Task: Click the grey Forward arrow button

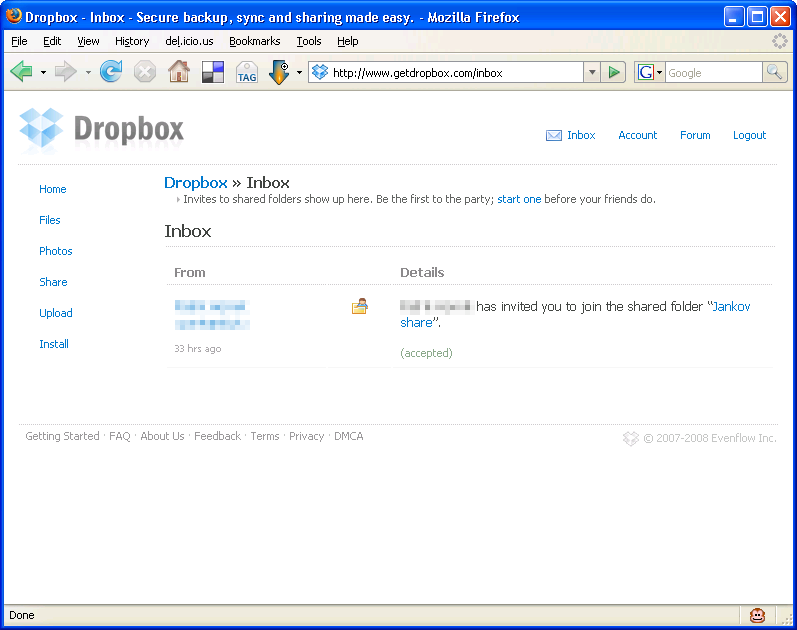Action: pos(66,72)
